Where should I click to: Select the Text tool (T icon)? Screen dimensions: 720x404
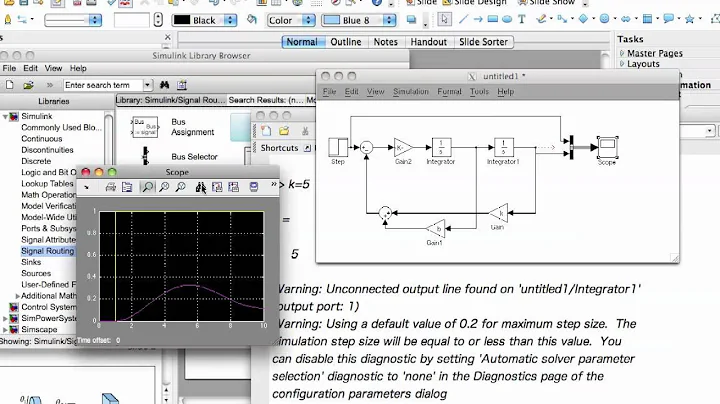pos(522,19)
